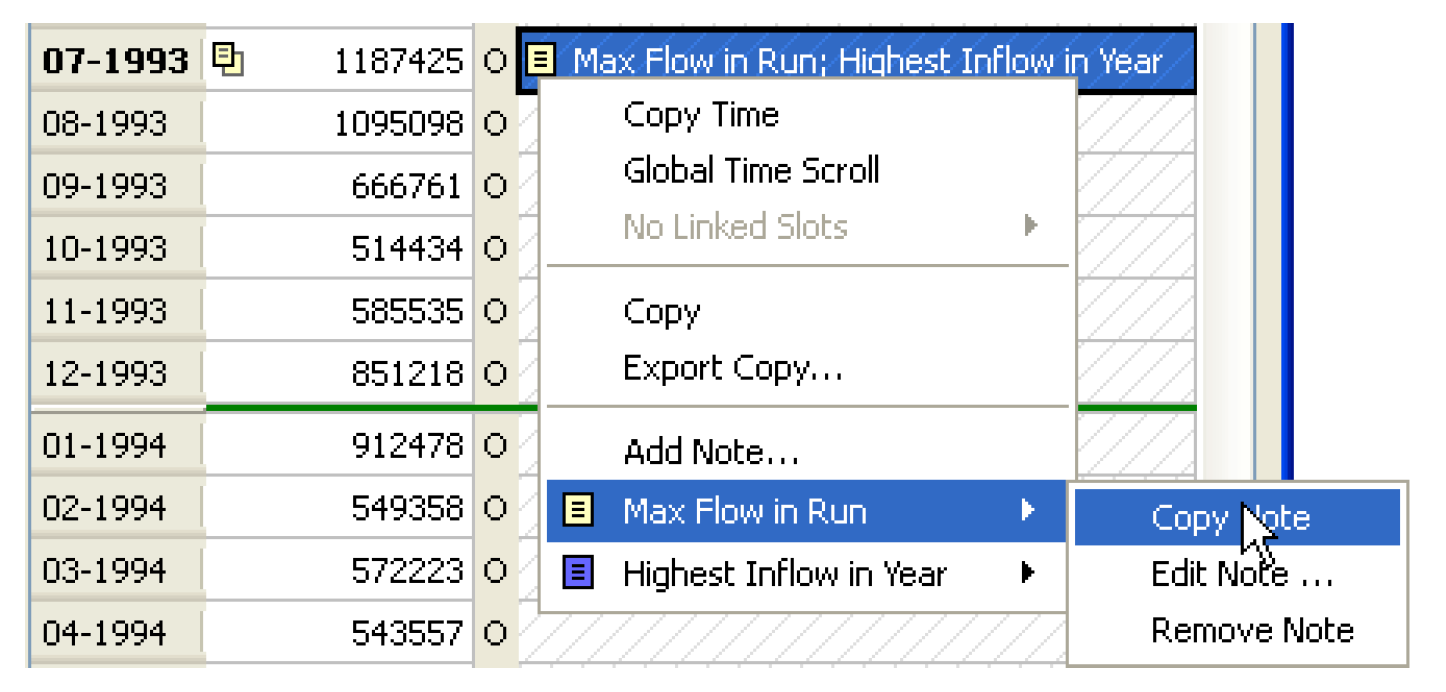Choose Copy Time from the context menu
The height and width of the screenshot is (692, 1446).
point(700,115)
